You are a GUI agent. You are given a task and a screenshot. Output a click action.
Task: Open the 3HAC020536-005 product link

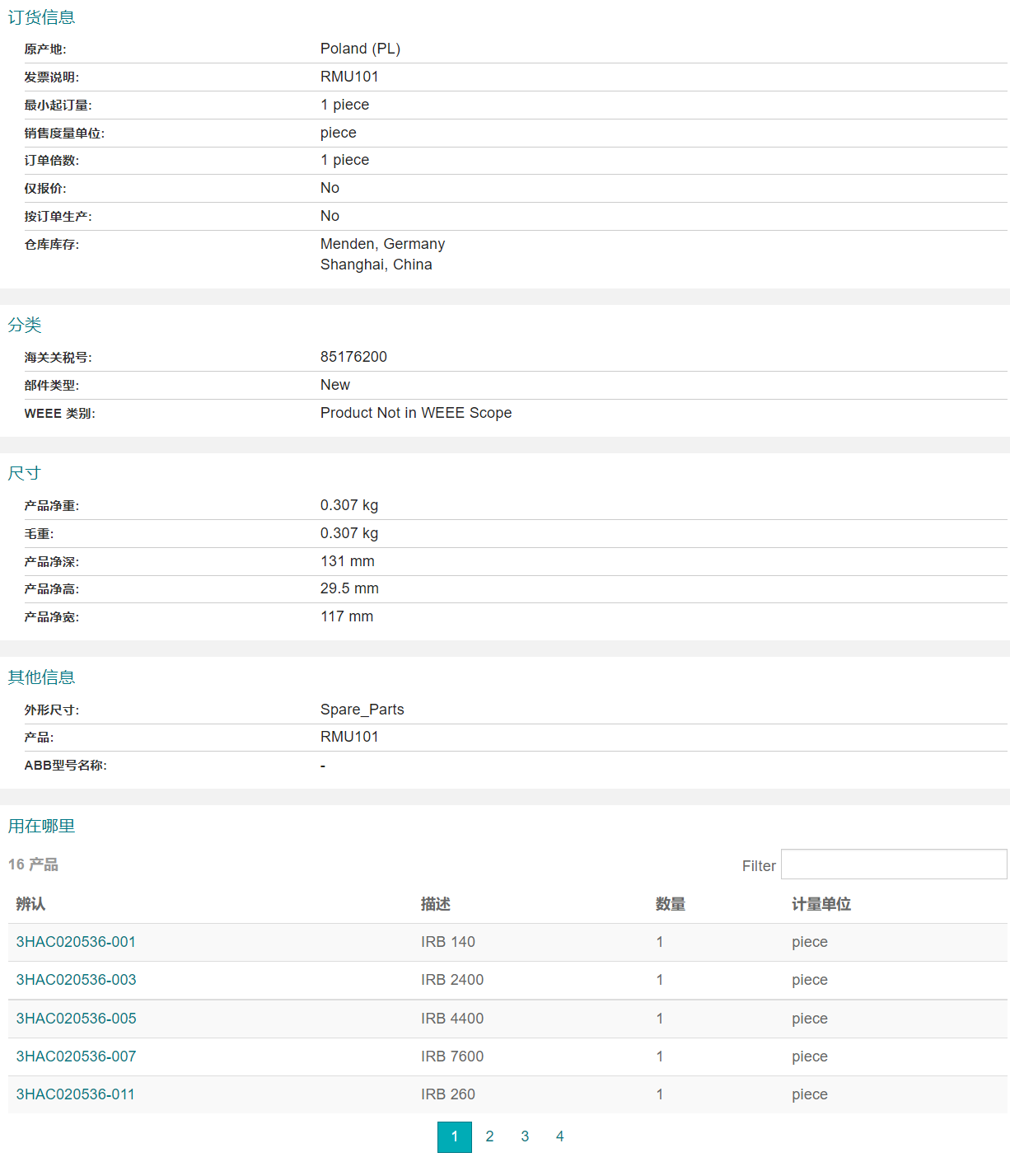coord(76,1019)
